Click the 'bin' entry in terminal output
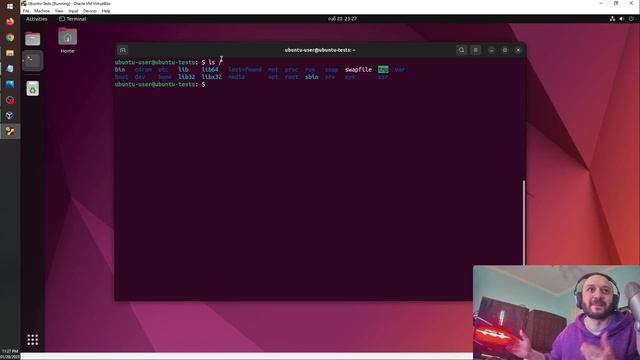The height and width of the screenshot is (360, 640). click(120, 70)
